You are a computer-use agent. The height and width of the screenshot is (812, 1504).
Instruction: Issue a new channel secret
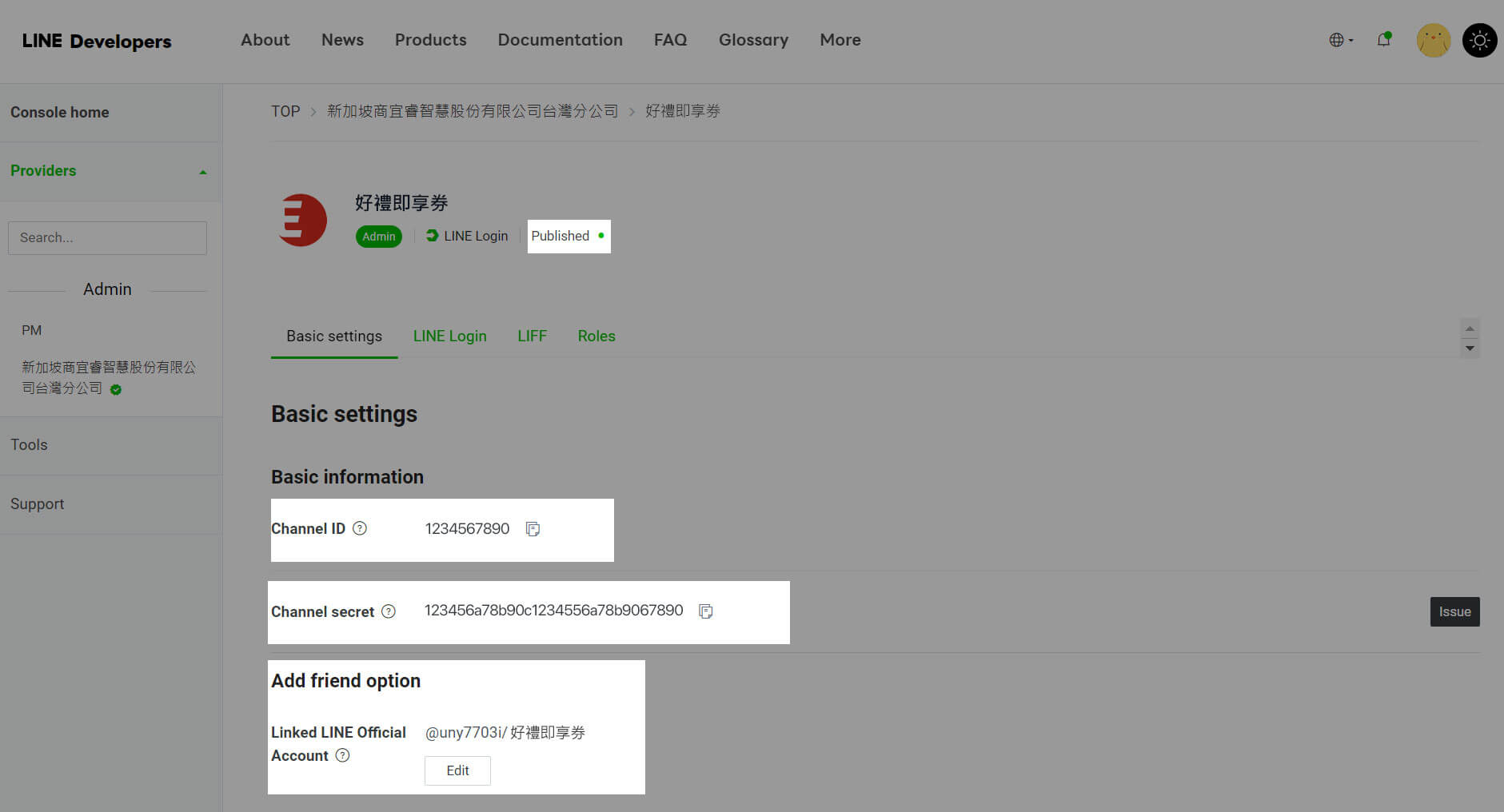click(1454, 612)
